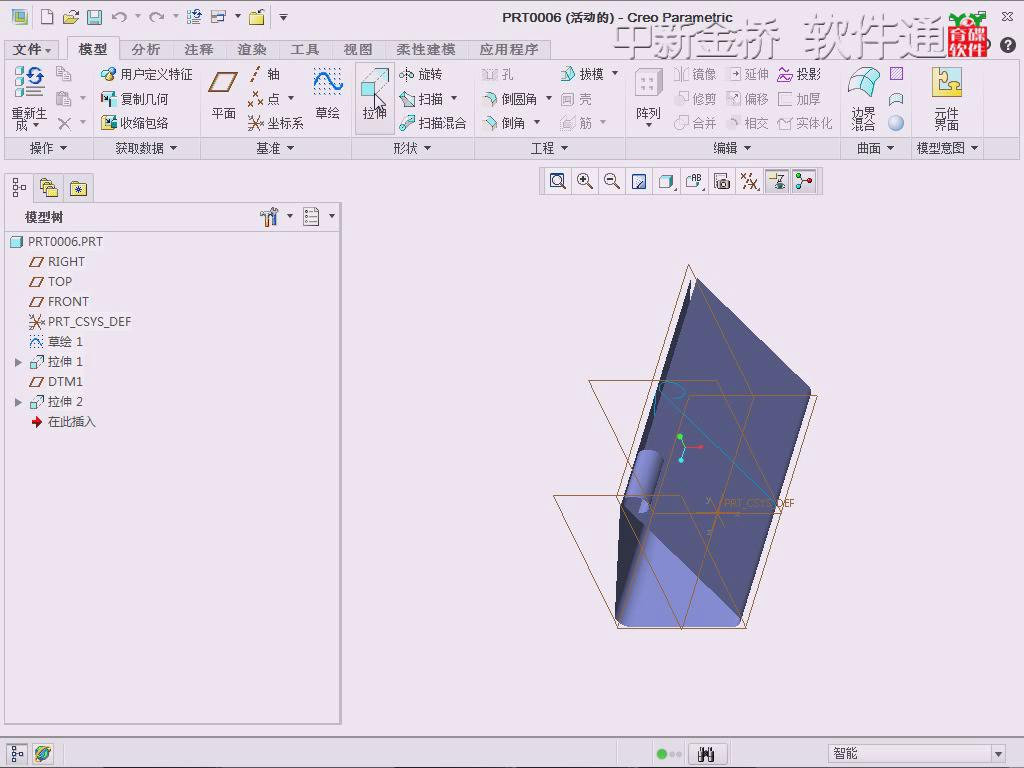
Task: Create a Coordinate System (坐标系)
Action: coord(276,123)
